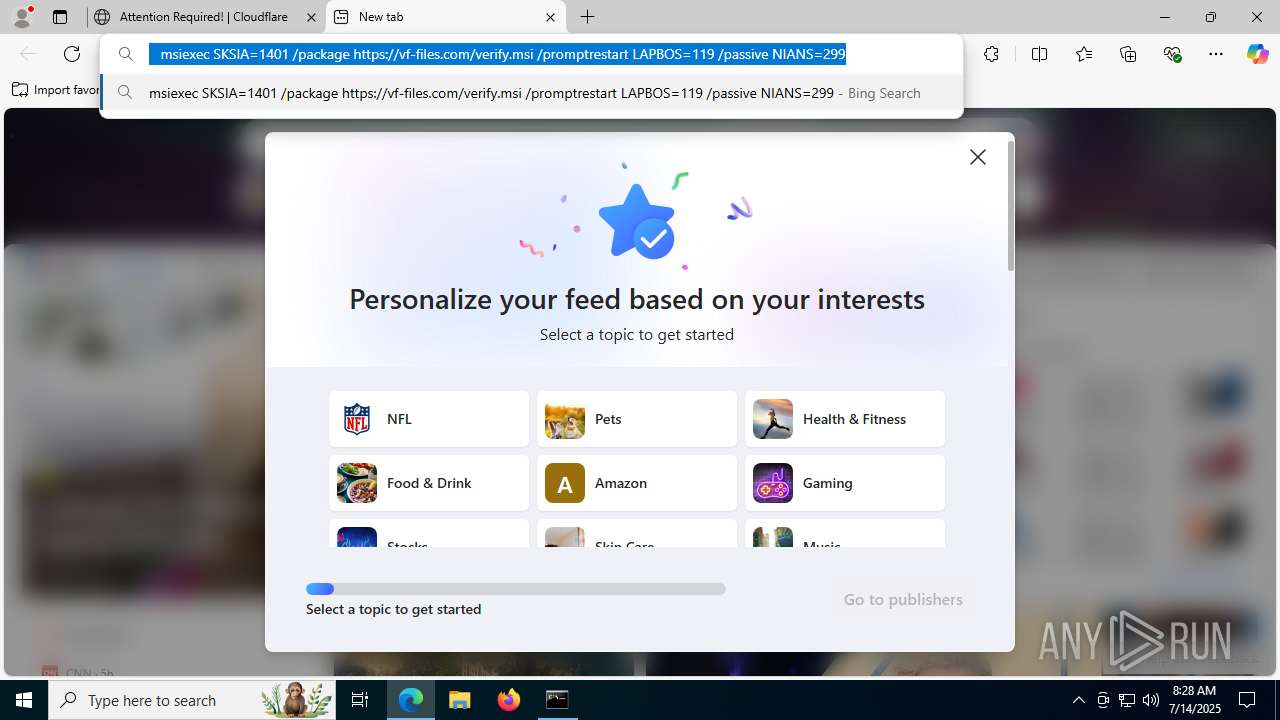
Task: Open the clock and date display
Action: coord(1195,700)
